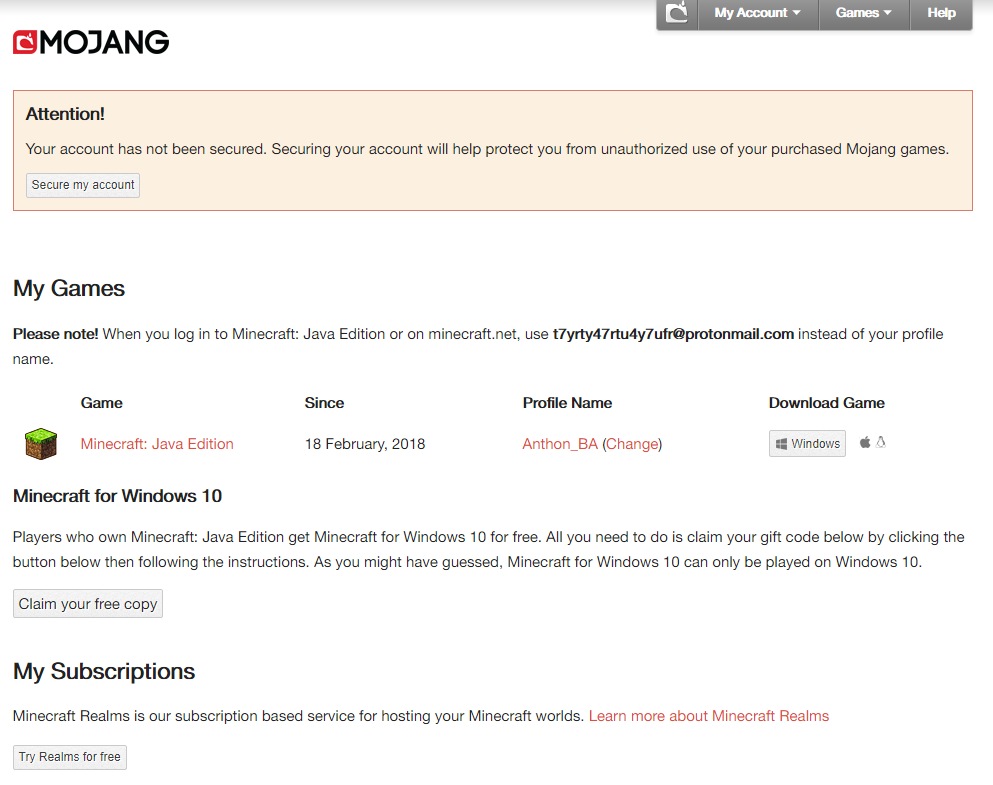Click the Linux penguin download icon

(880, 443)
